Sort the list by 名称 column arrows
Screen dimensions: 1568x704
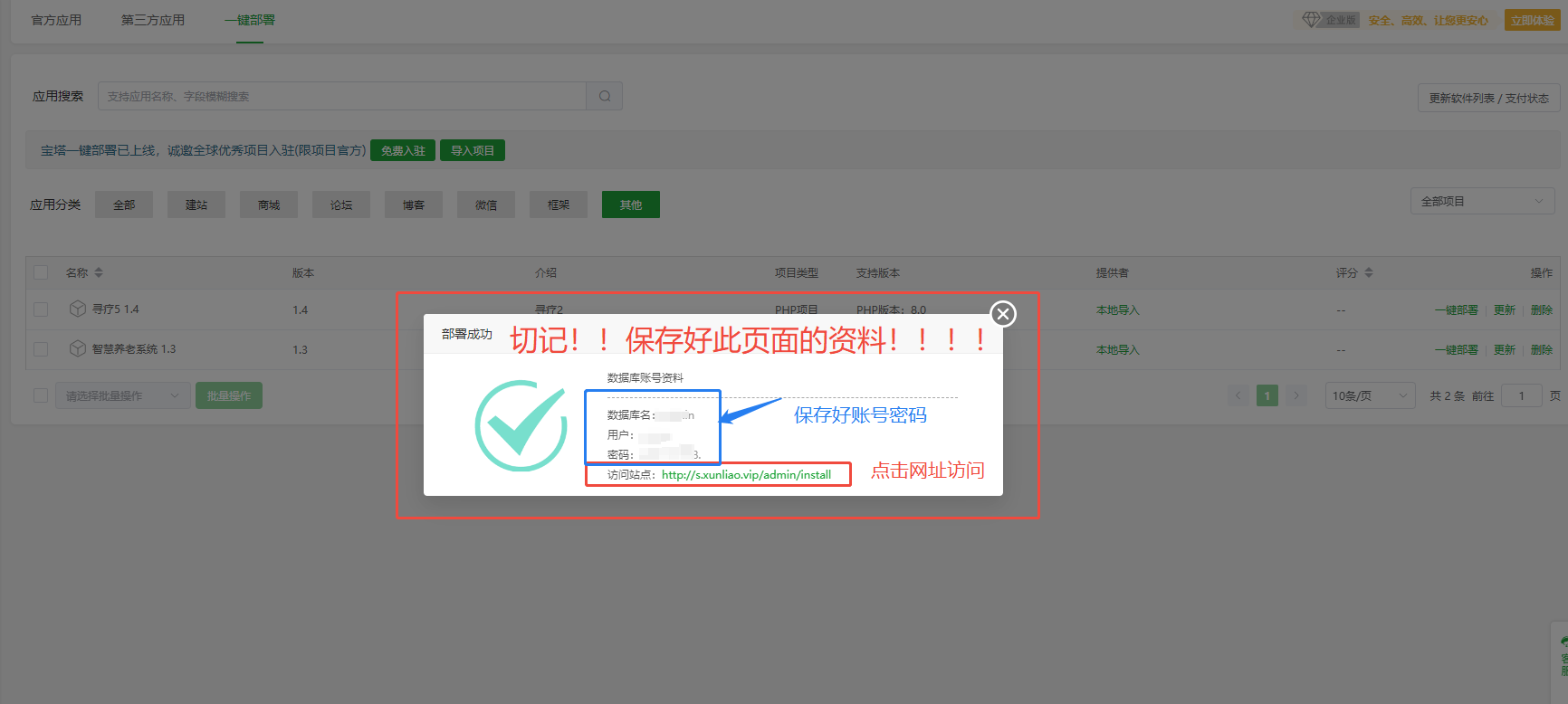pos(99,272)
